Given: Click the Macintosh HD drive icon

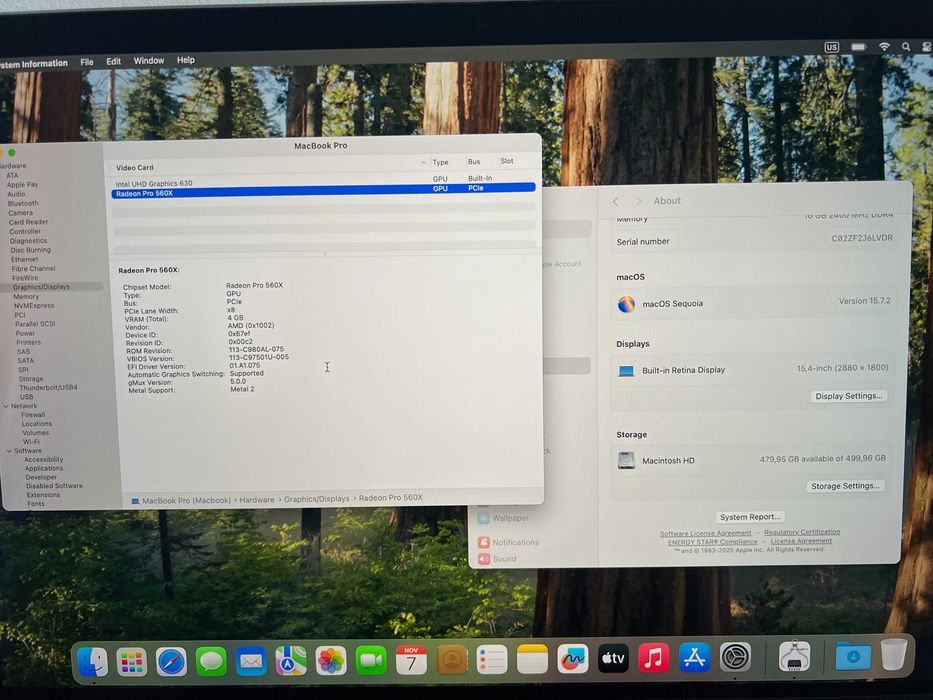Looking at the screenshot, I should click(x=626, y=460).
